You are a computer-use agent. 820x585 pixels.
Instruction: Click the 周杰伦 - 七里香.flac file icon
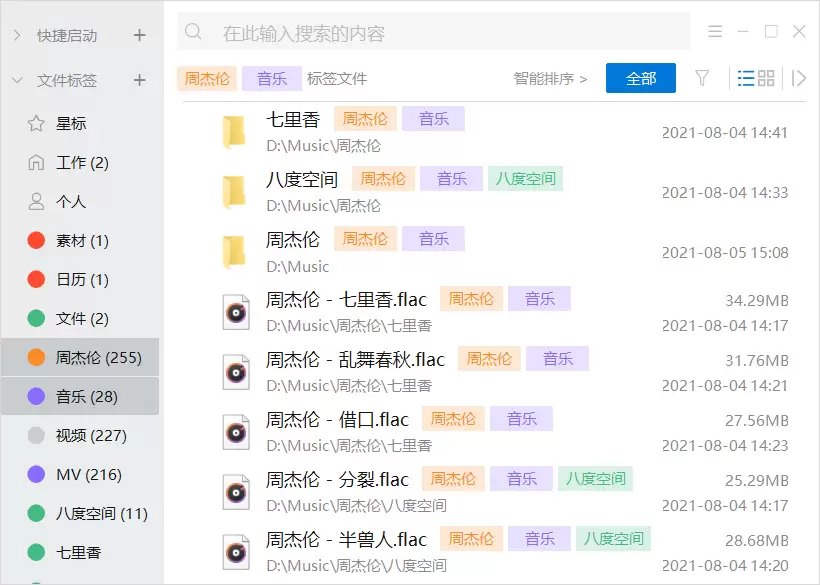click(236, 313)
